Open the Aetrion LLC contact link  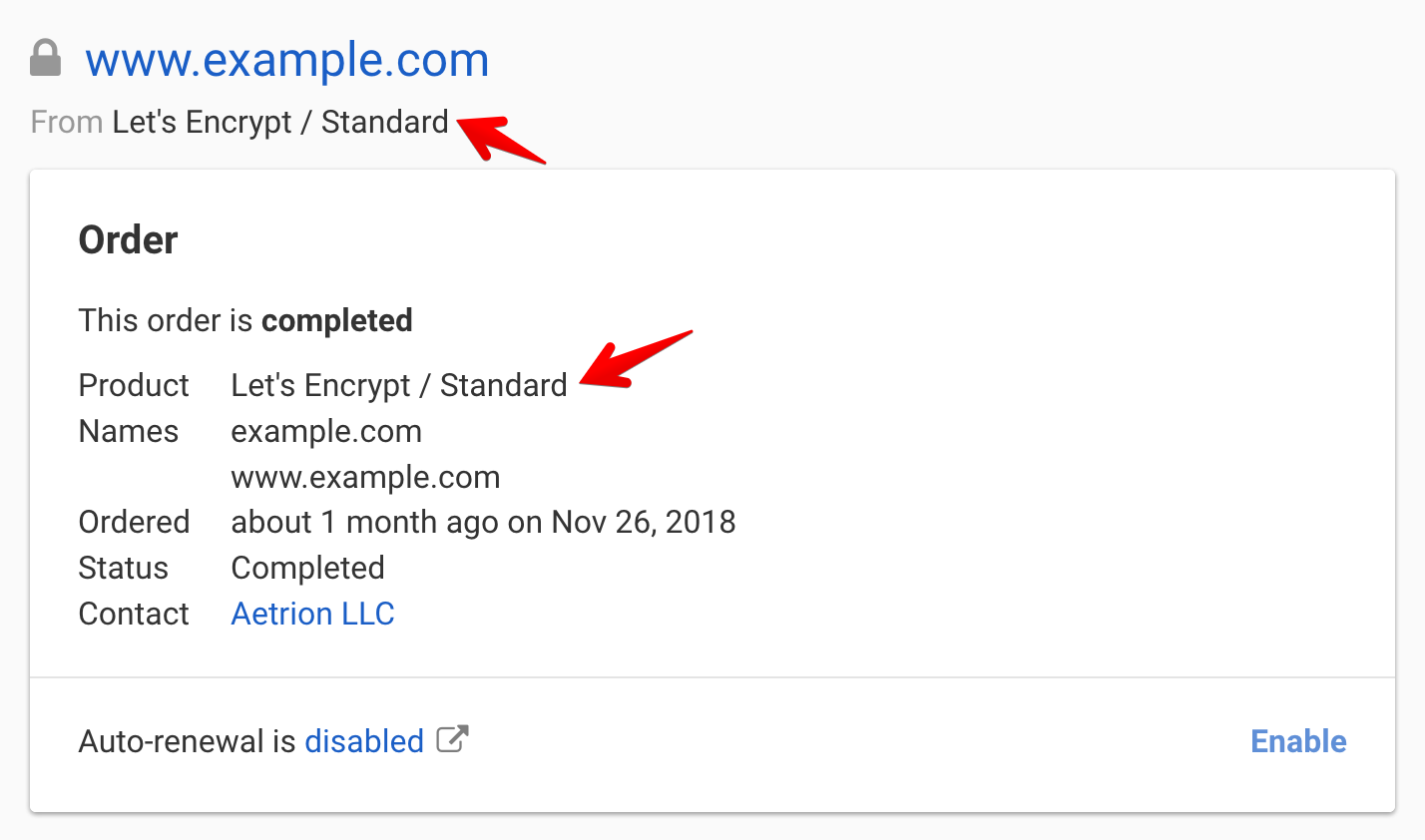coord(312,614)
